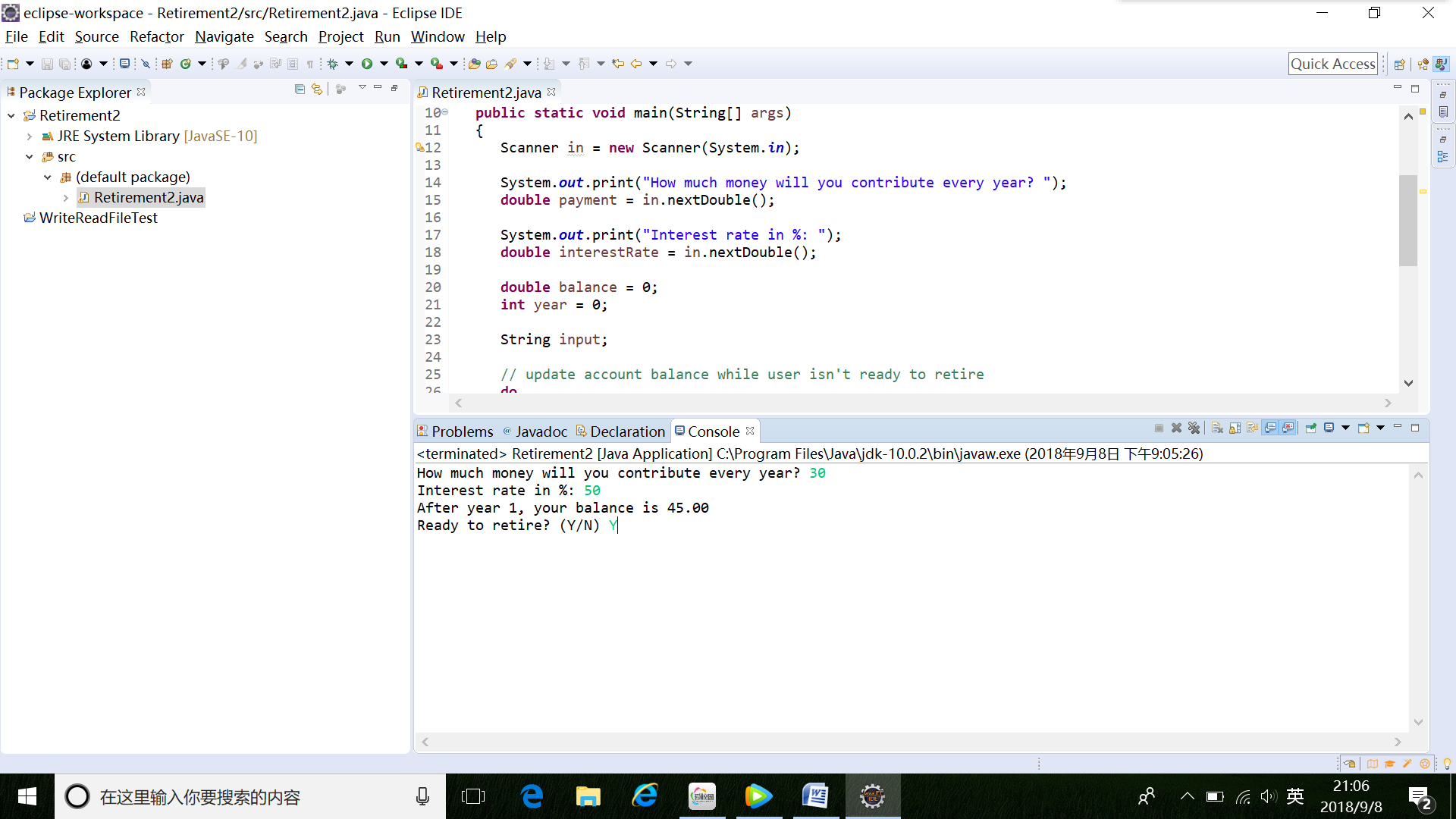Image resolution: width=1456 pixels, height=819 pixels.
Task: Click Display Selected Console monitor icon
Action: (x=1329, y=428)
